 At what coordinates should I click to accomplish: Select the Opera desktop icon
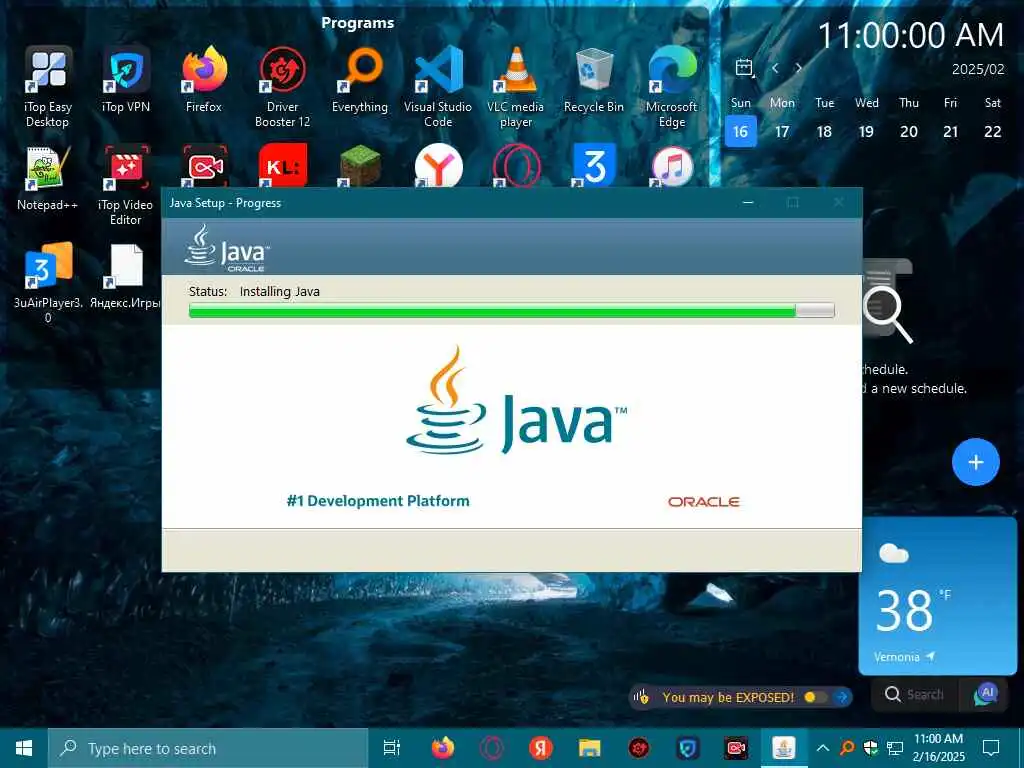tap(517, 165)
